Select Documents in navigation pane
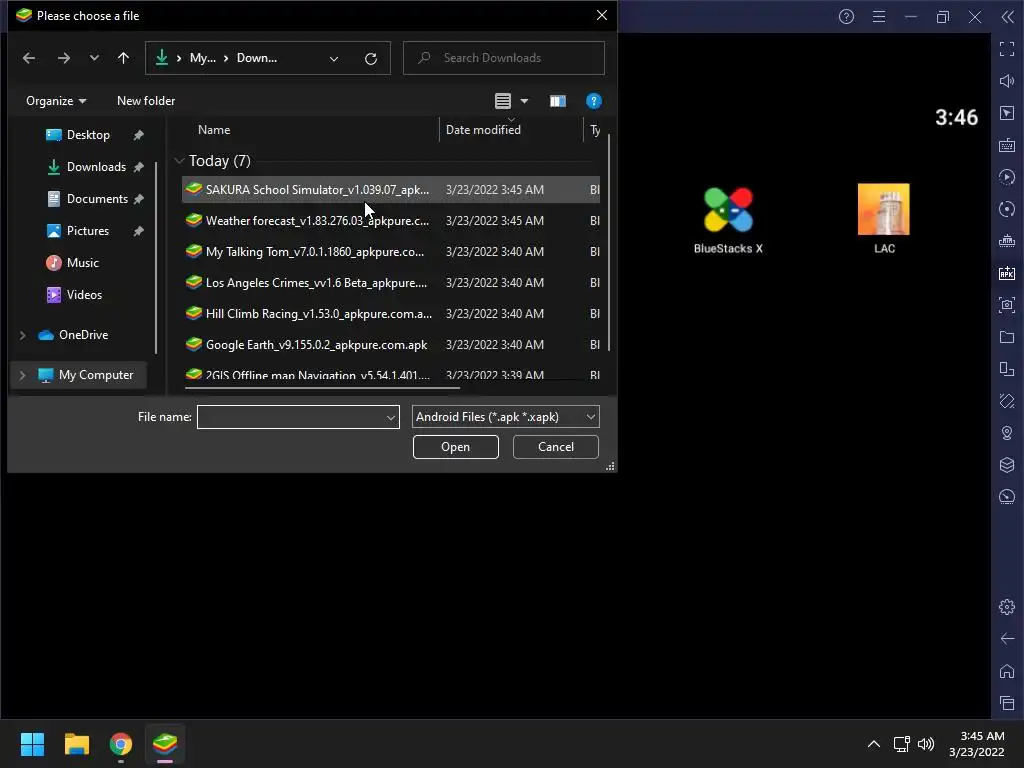This screenshot has height=768, width=1024. pos(97,199)
